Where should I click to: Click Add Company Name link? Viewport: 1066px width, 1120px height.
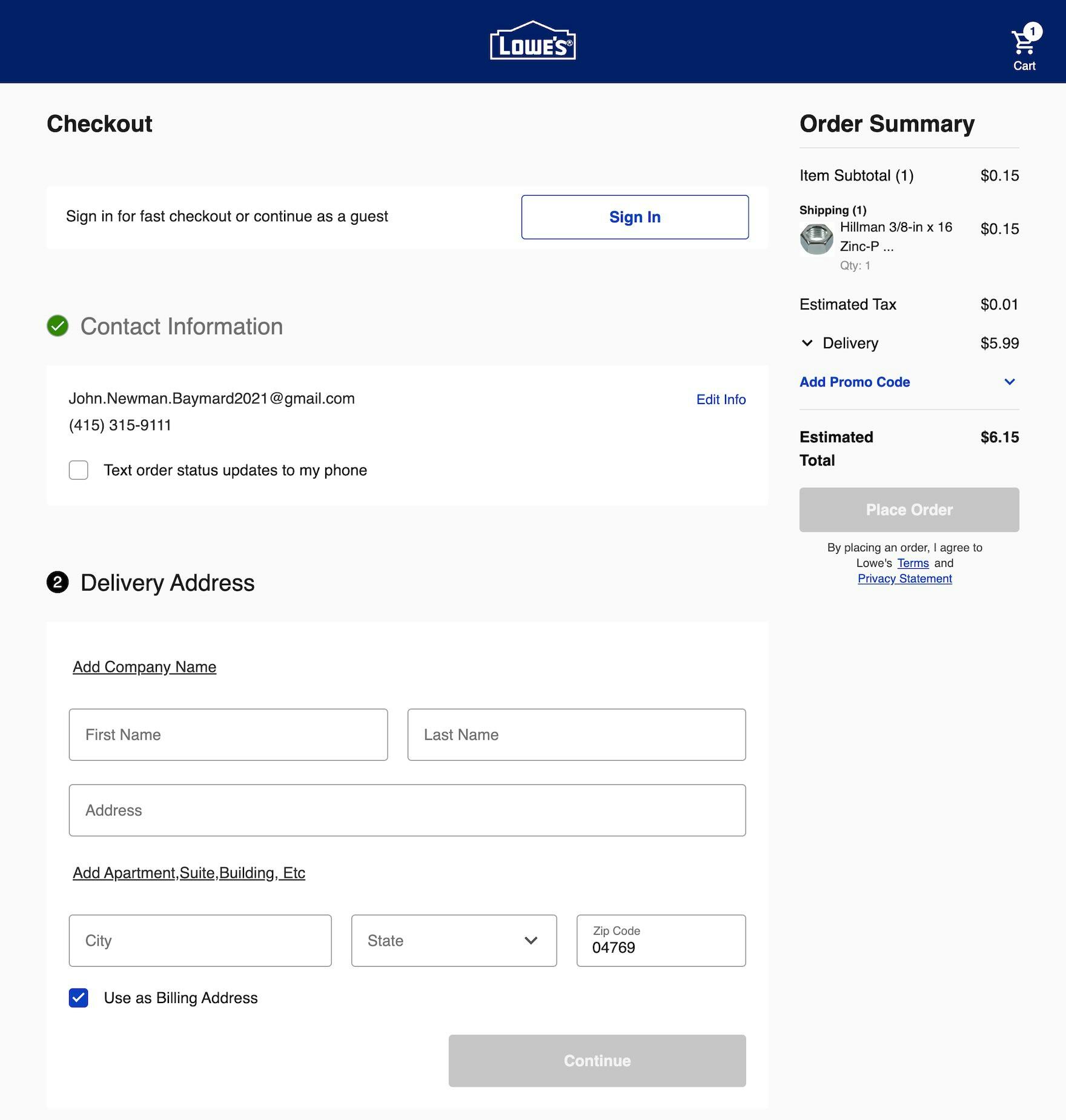[x=144, y=667]
